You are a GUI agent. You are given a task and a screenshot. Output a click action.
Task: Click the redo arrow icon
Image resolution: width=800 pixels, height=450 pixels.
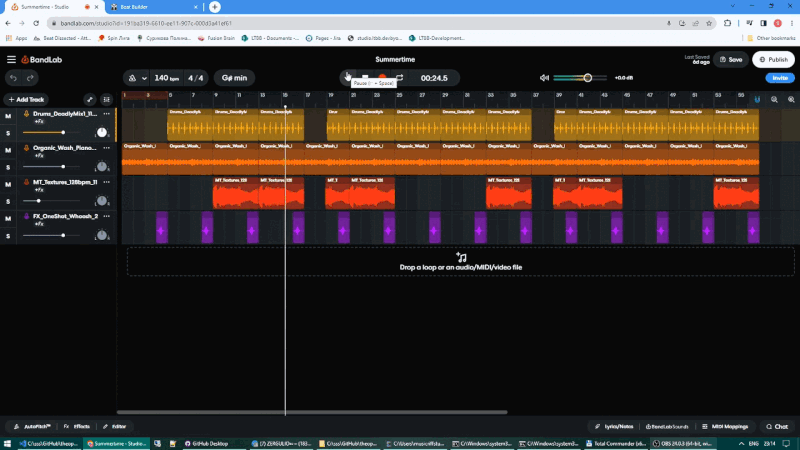point(30,78)
